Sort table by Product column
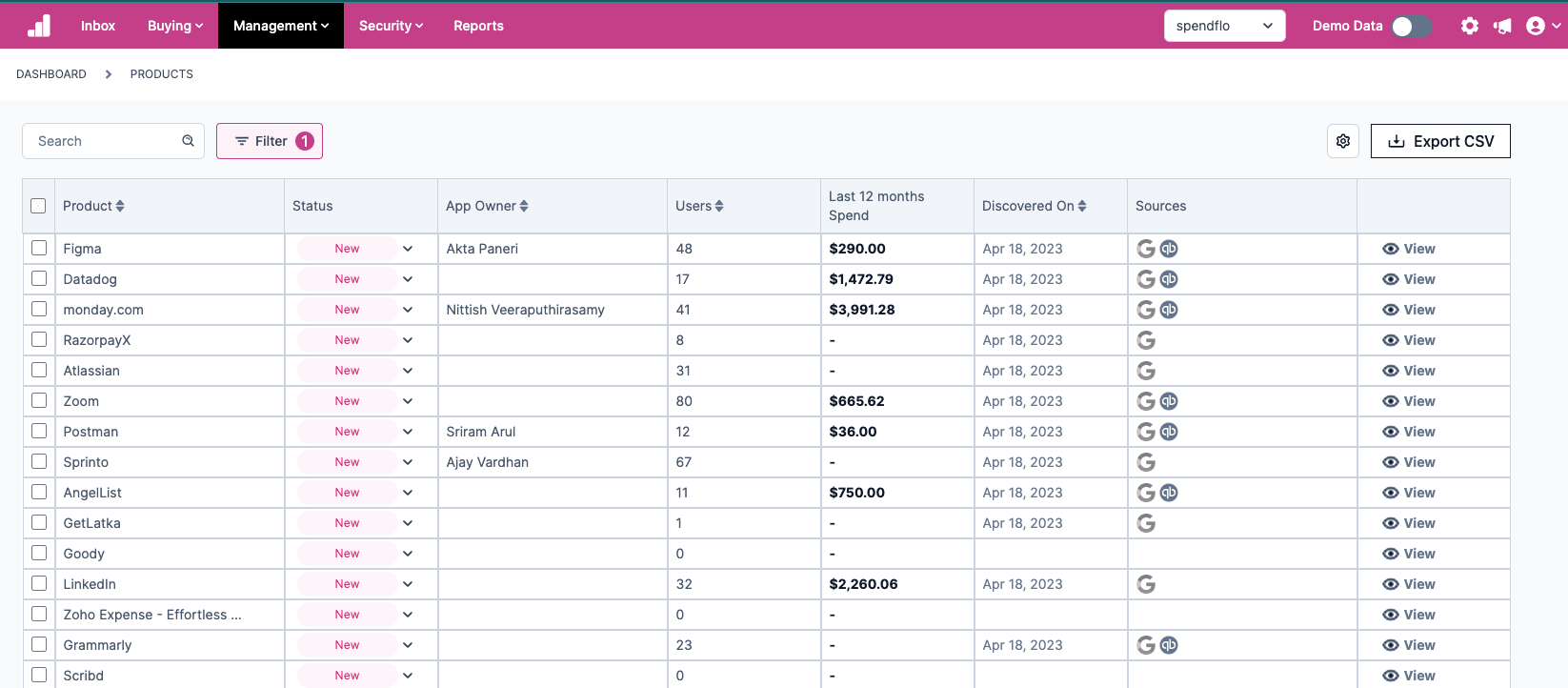Viewport: 1568px width, 688px height. [120, 206]
